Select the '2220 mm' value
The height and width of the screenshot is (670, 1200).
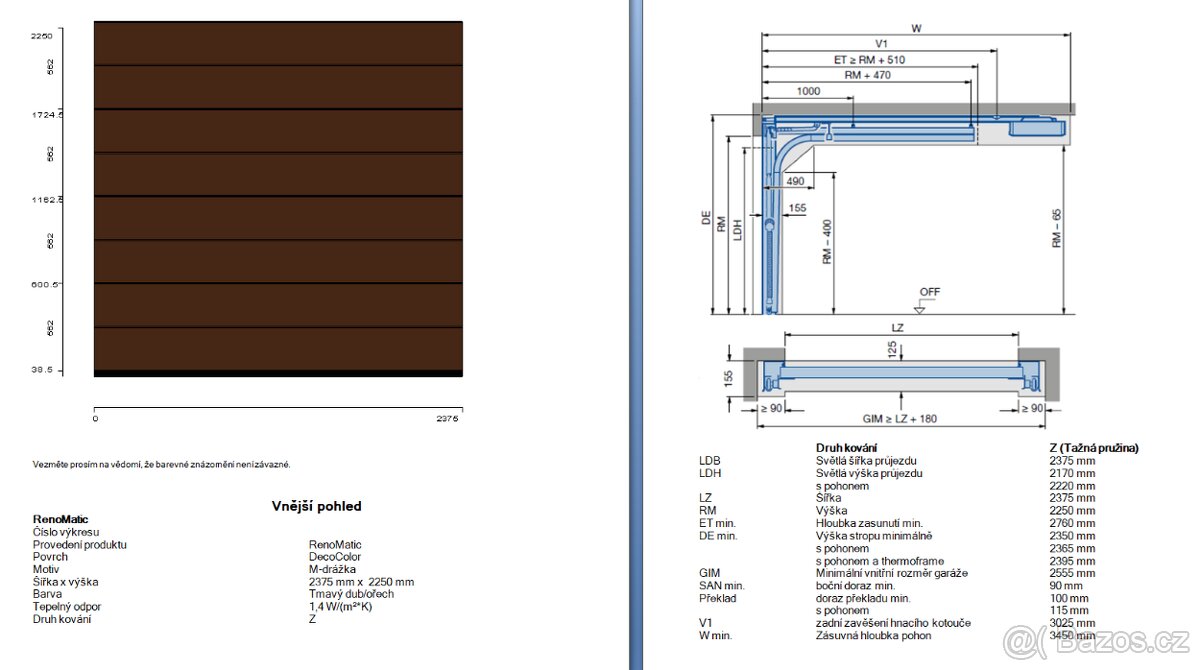(x=1072, y=485)
